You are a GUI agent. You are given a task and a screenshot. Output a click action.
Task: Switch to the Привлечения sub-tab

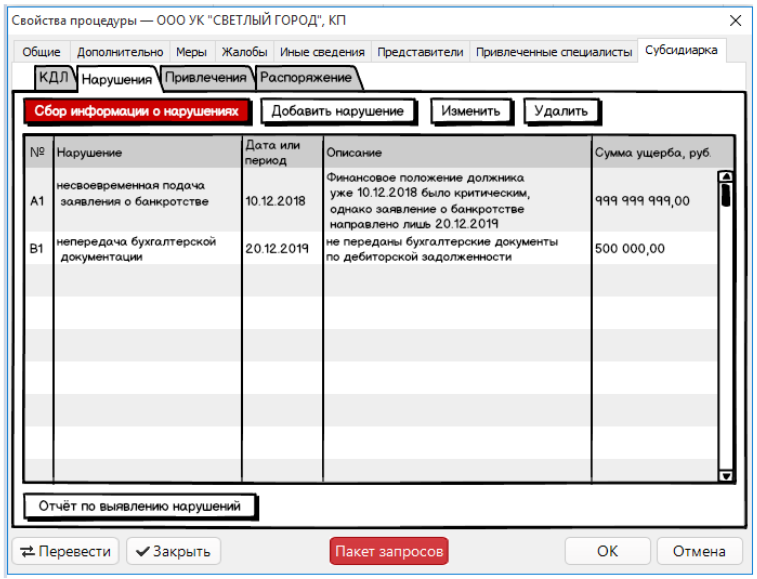(x=206, y=78)
